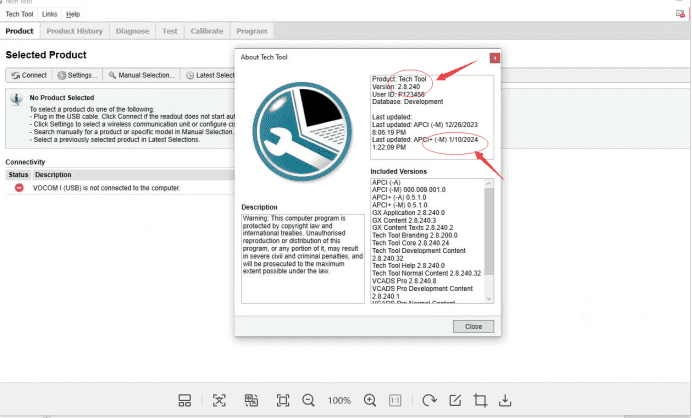Viewport: 692px width, 418px height.
Task: Click the text recognition scan icon
Action: (x=219, y=400)
